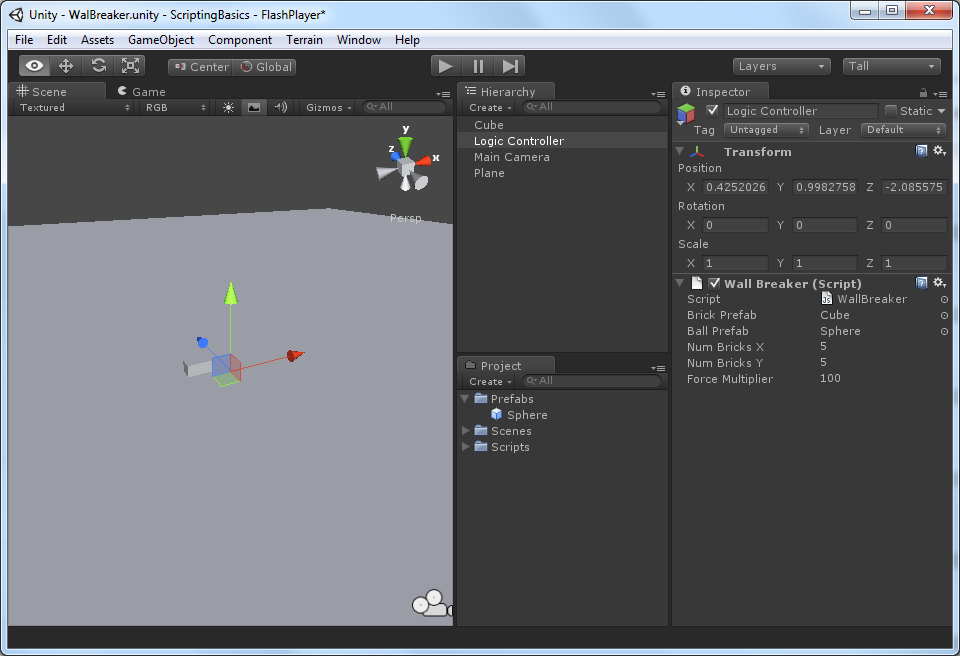Click the green Y axis cone on gizmo

pyautogui.click(x=405, y=146)
